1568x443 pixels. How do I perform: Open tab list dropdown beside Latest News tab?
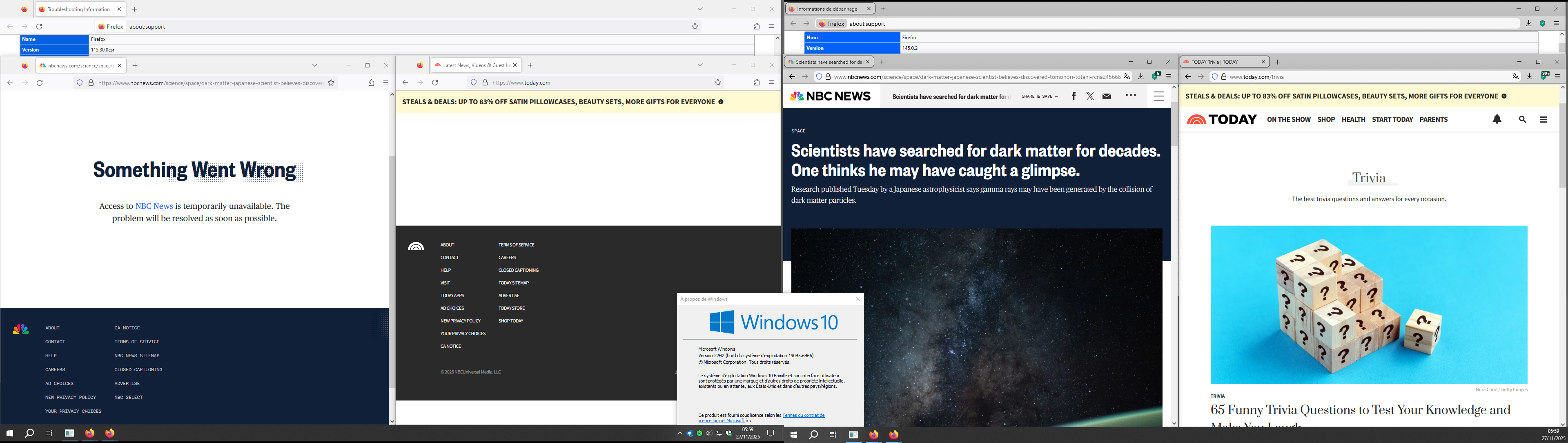[700, 65]
